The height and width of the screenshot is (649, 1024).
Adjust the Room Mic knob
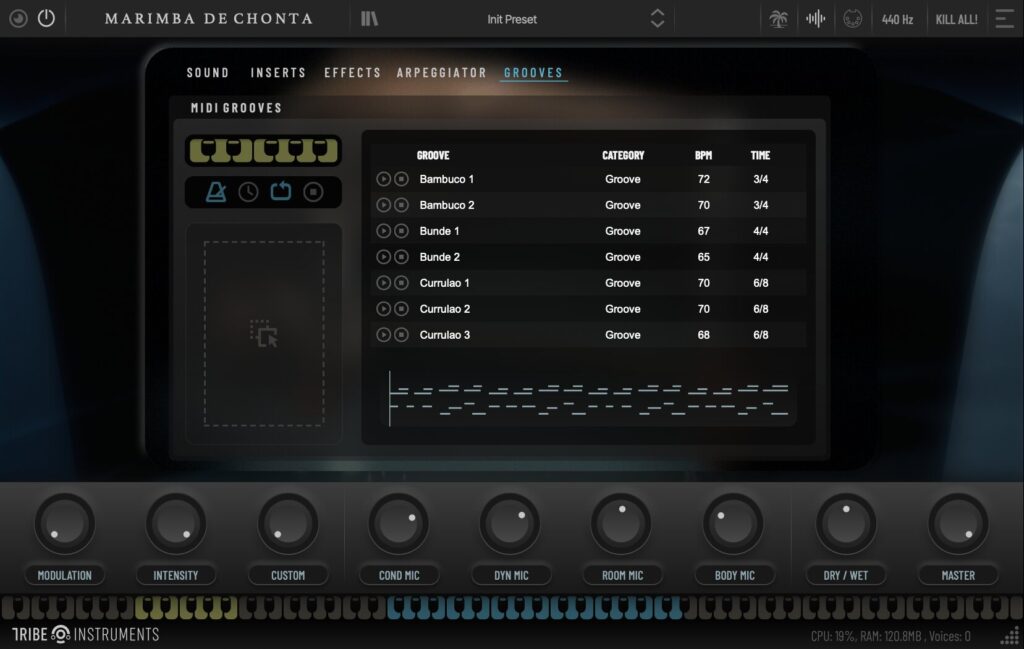tap(621, 524)
